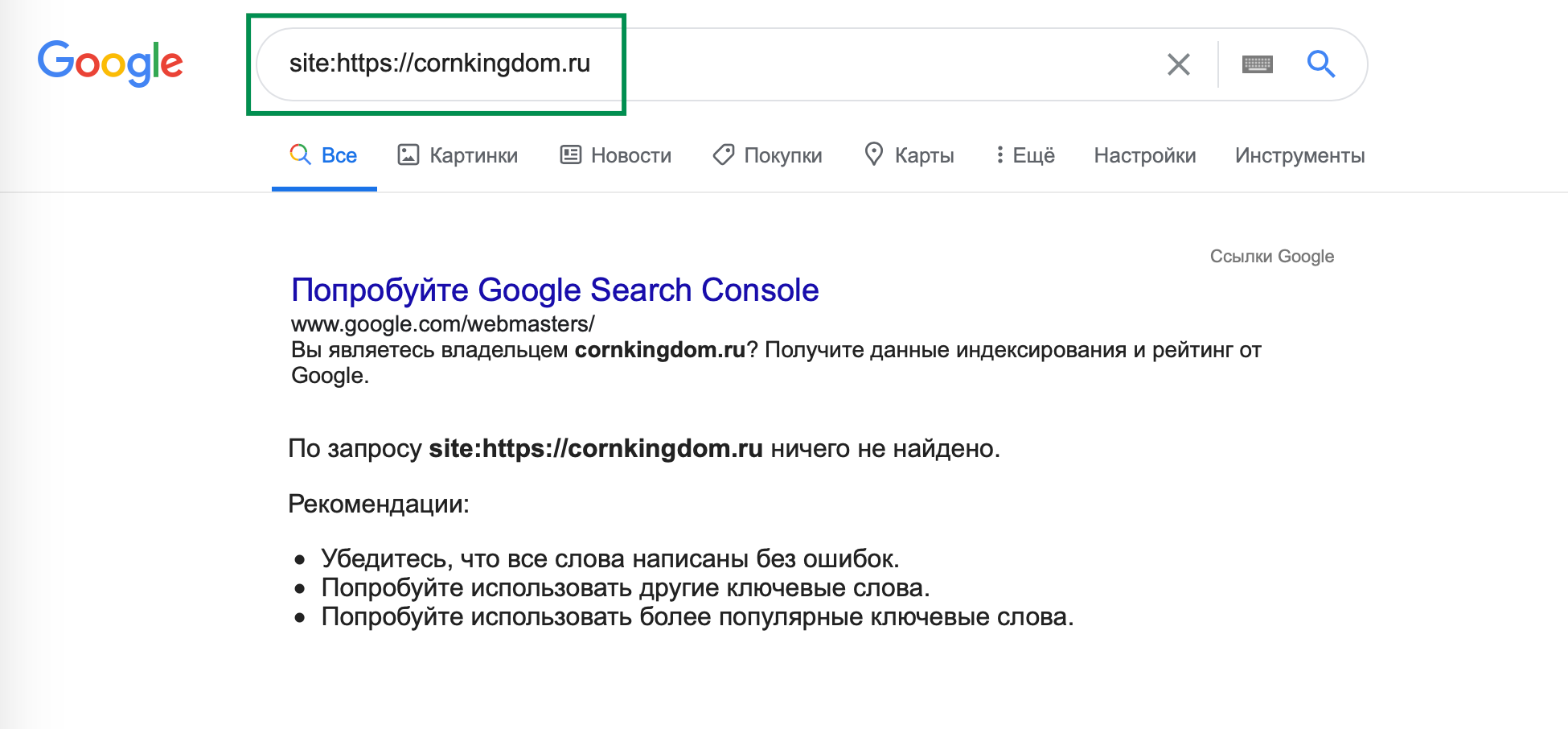Expand the Инструменты tools panel
Image resolution: width=1568 pixels, height=729 pixels.
tap(1299, 155)
